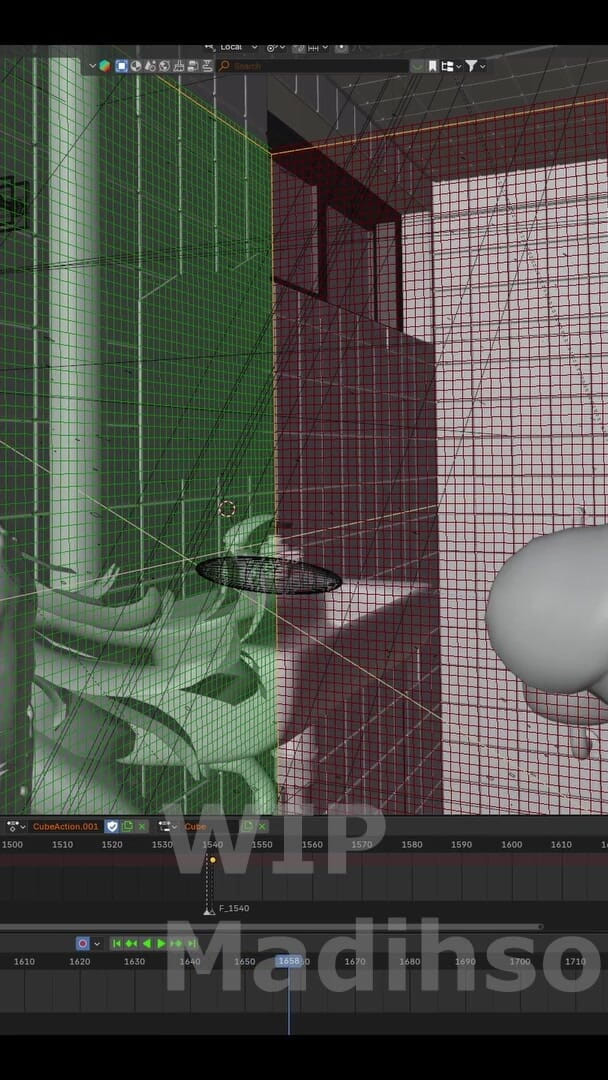608x1080 pixels.
Task: Select the black wireframe disc object
Action: tap(269, 575)
